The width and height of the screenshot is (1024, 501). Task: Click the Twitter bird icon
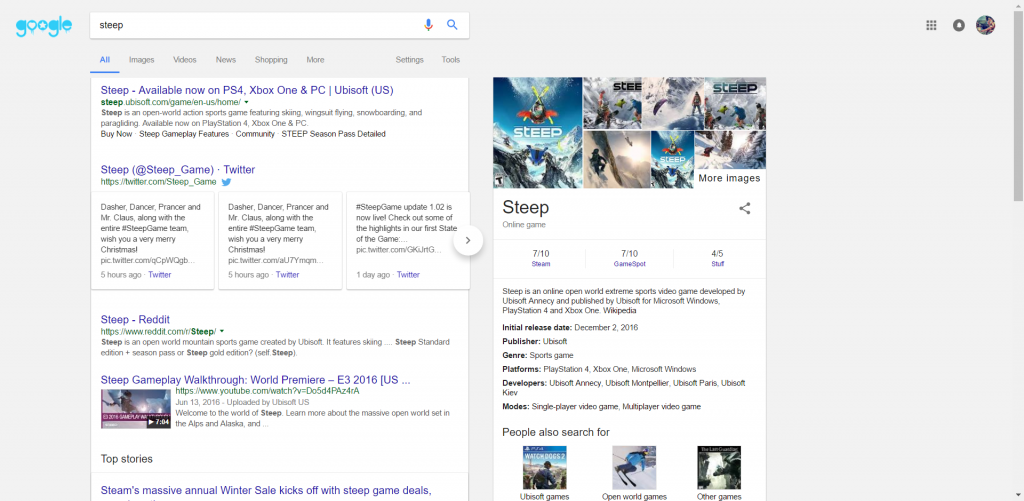[x=226, y=182]
